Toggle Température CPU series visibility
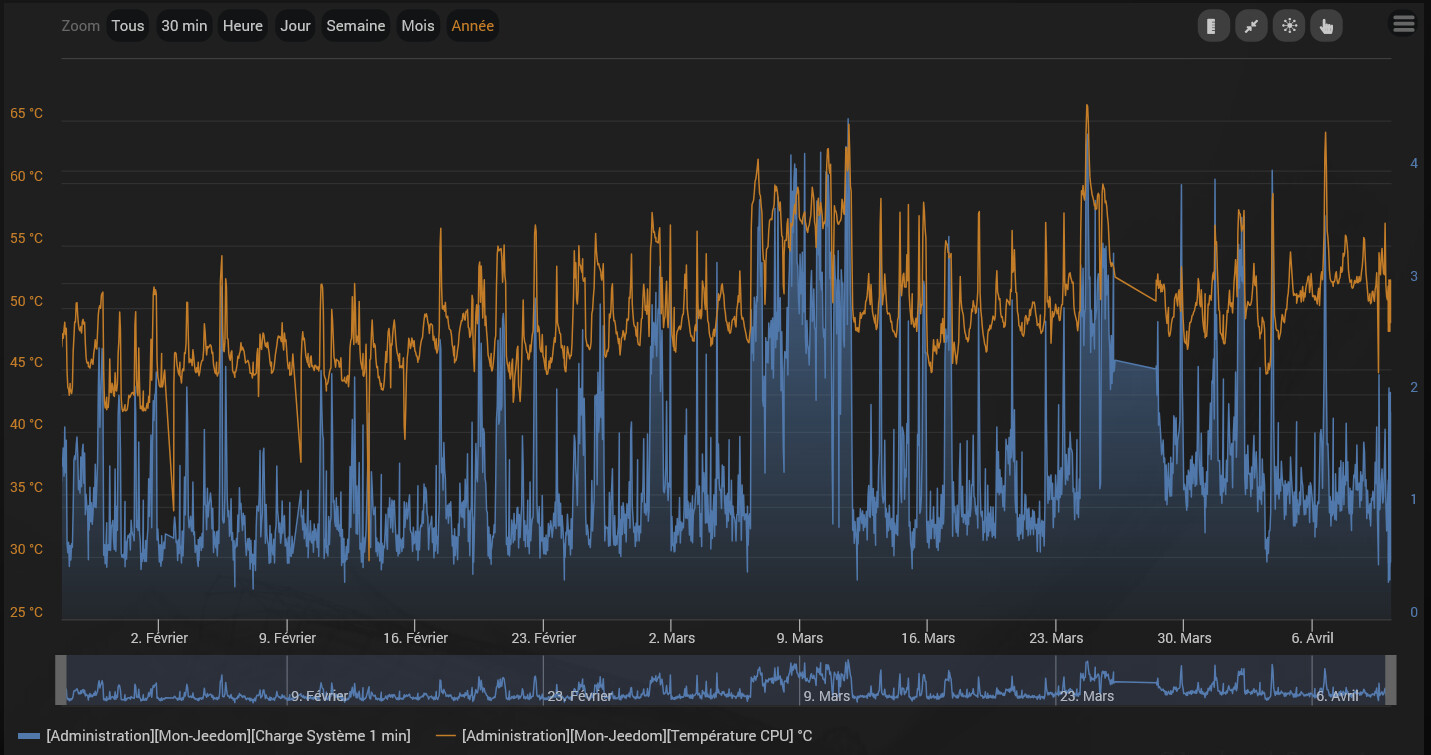Screen dimensions: 1431x755 tap(636, 736)
